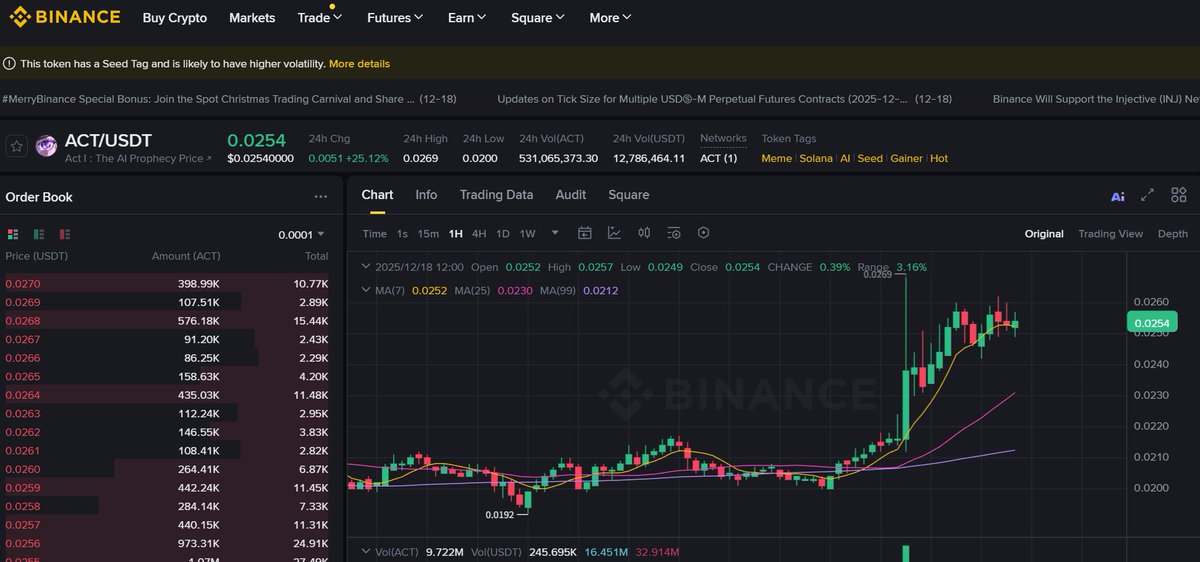
Task: Open the 0.0001 price precision dropdown
Action: point(301,235)
